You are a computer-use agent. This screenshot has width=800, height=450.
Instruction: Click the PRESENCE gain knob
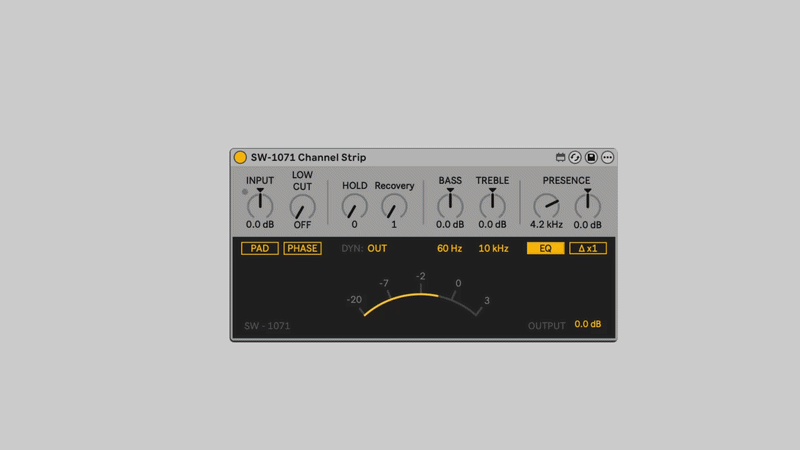pos(588,206)
